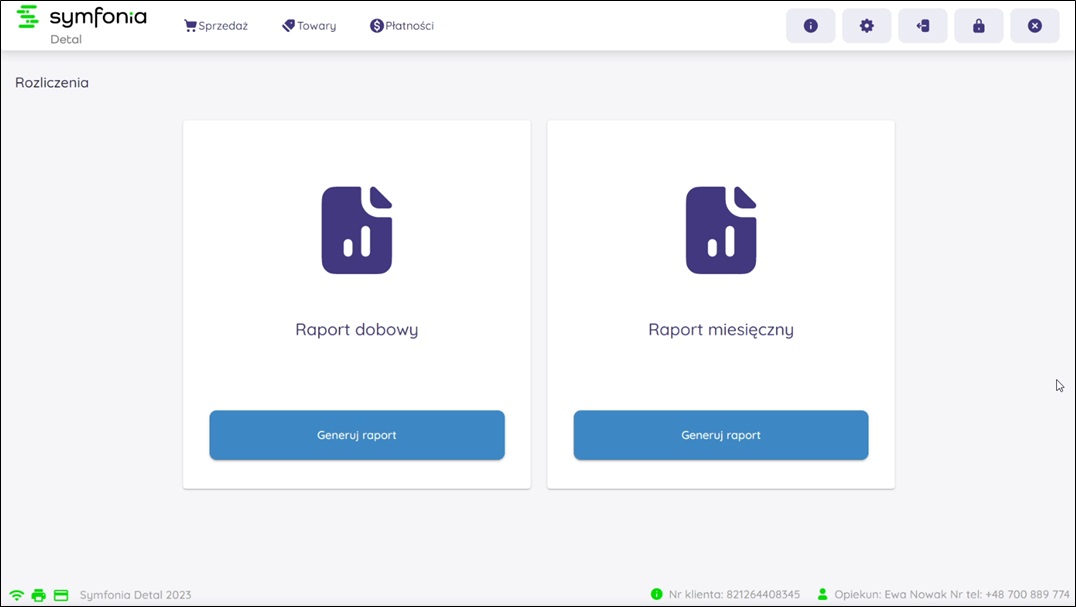Click the Rozliczenia page title
The height and width of the screenshot is (607, 1076).
click(52, 83)
